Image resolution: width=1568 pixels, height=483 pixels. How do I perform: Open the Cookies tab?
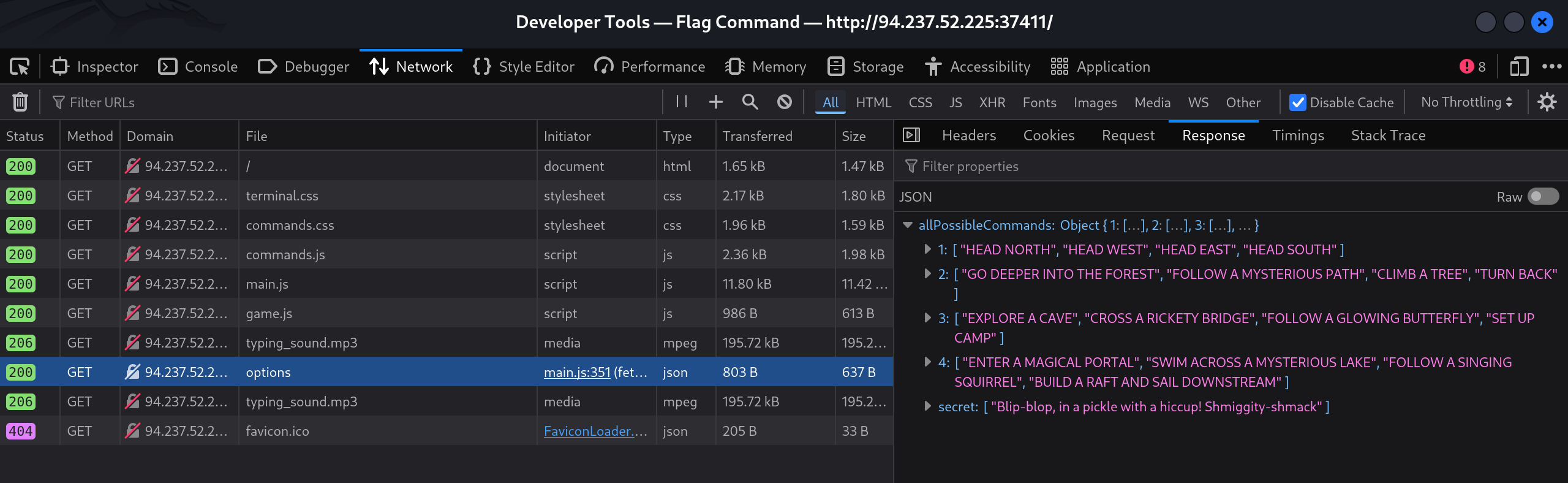(x=1049, y=135)
